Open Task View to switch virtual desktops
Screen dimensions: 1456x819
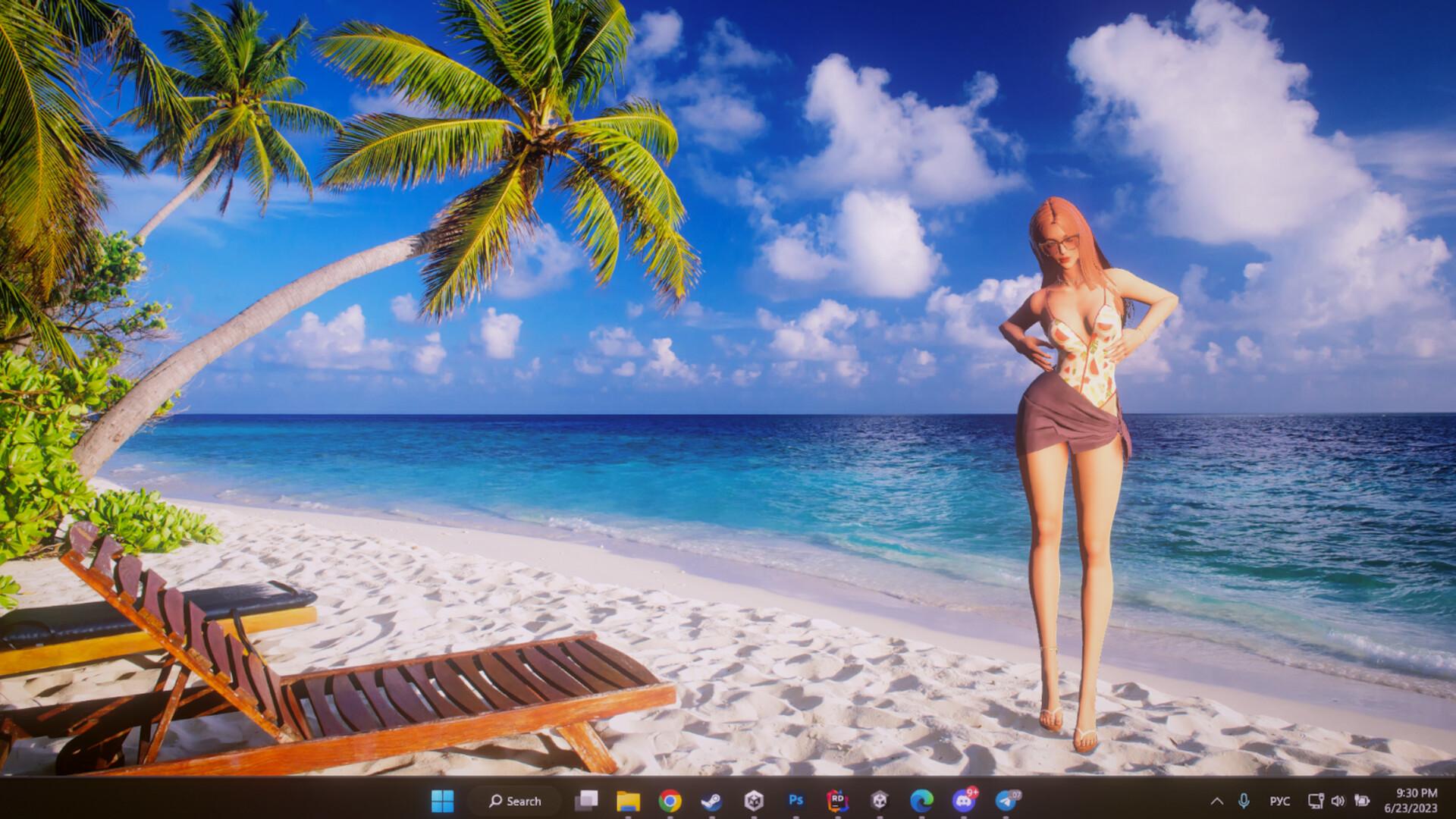click(x=587, y=801)
